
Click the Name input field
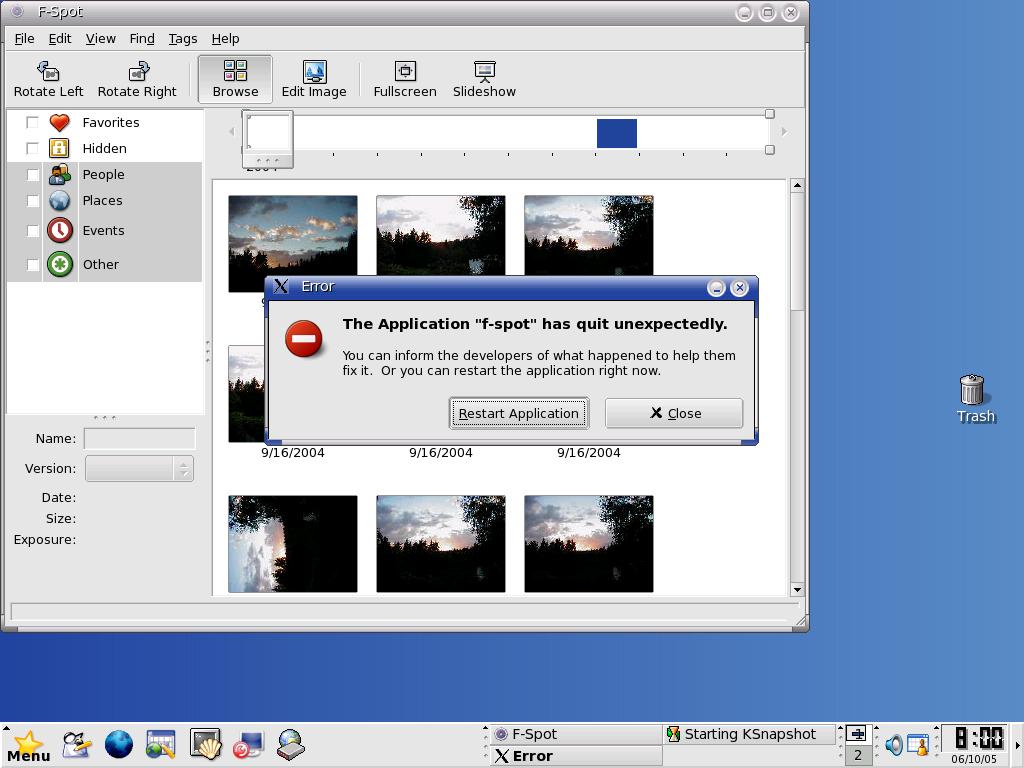(x=139, y=438)
